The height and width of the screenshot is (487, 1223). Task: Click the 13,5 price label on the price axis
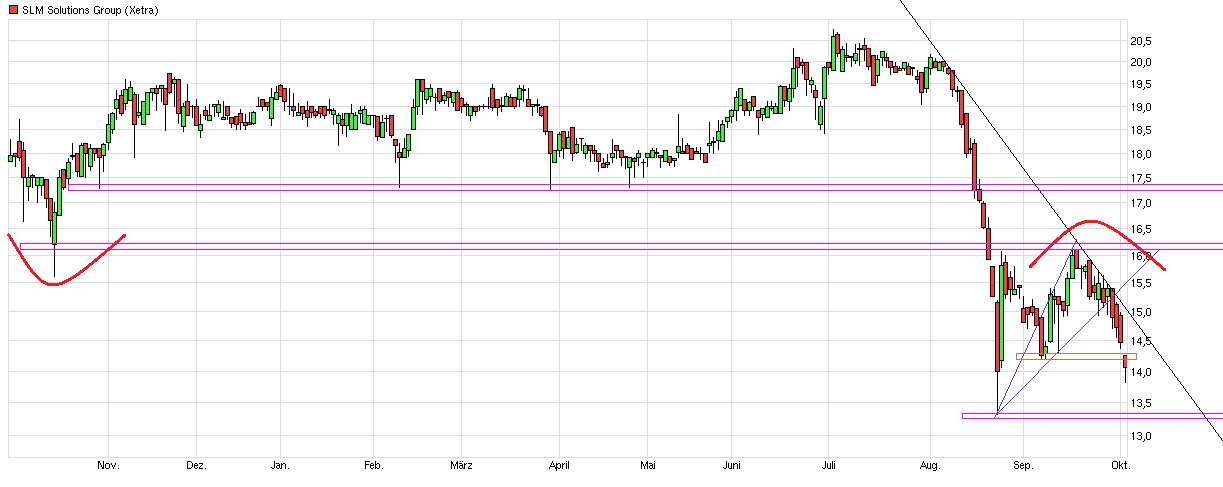tap(1141, 403)
